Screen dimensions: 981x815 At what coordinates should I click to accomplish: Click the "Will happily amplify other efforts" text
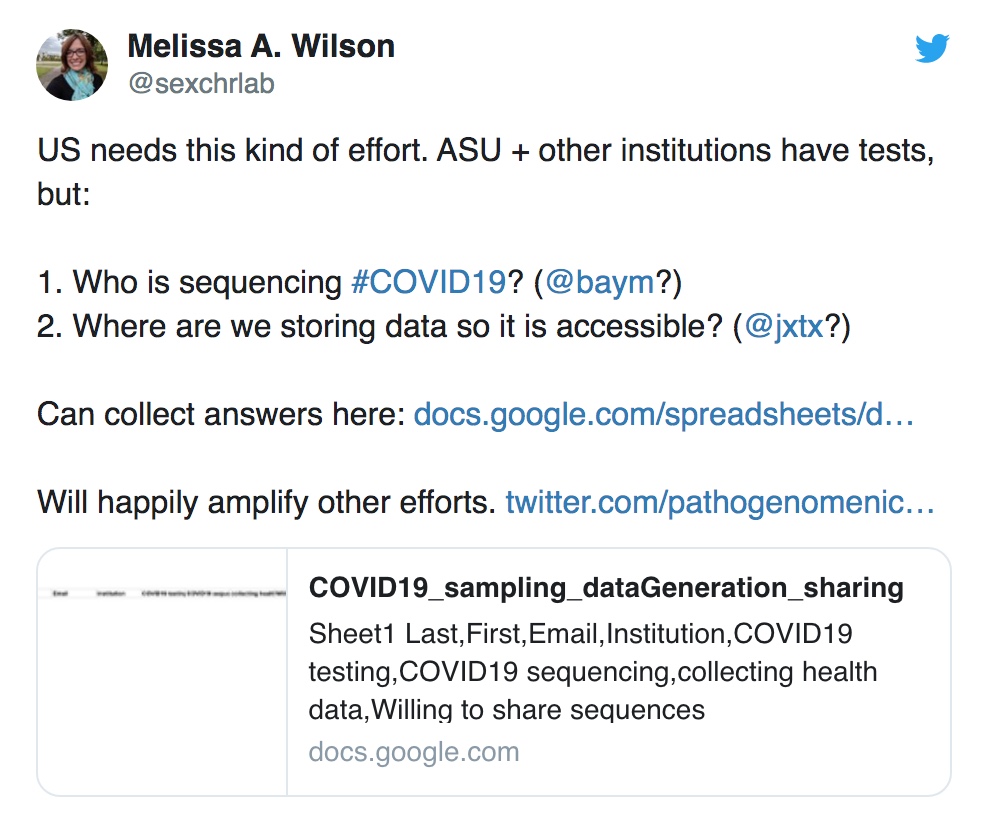tap(266, 501)
